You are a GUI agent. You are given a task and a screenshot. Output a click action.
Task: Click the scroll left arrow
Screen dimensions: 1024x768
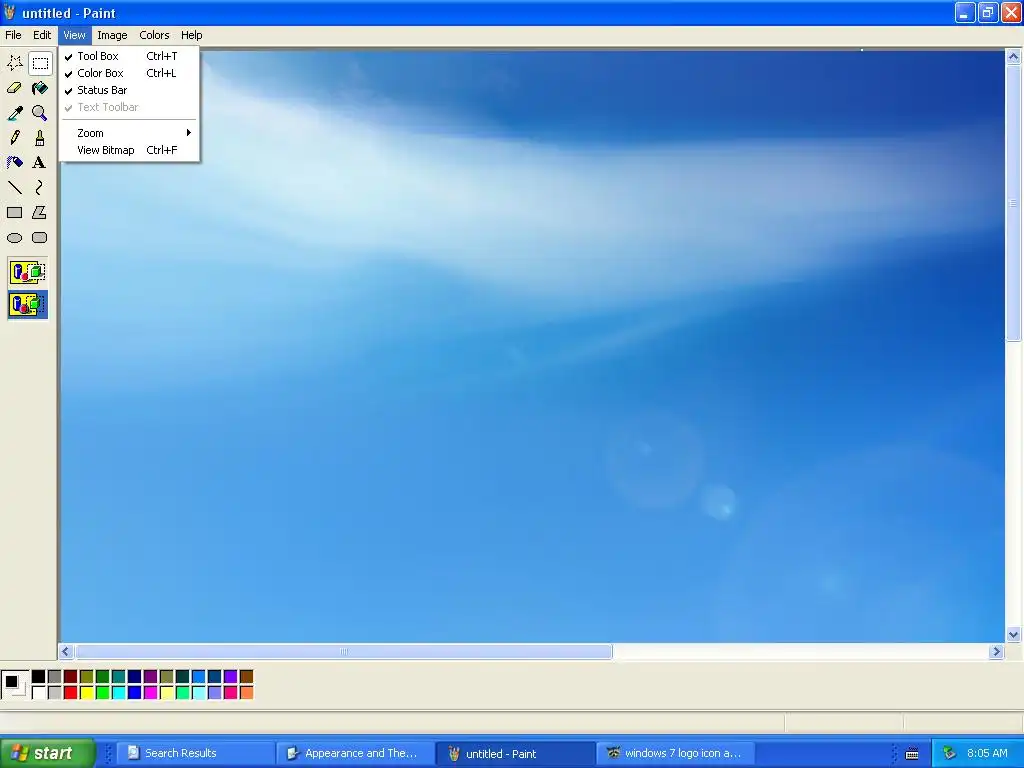coord(66,651)
